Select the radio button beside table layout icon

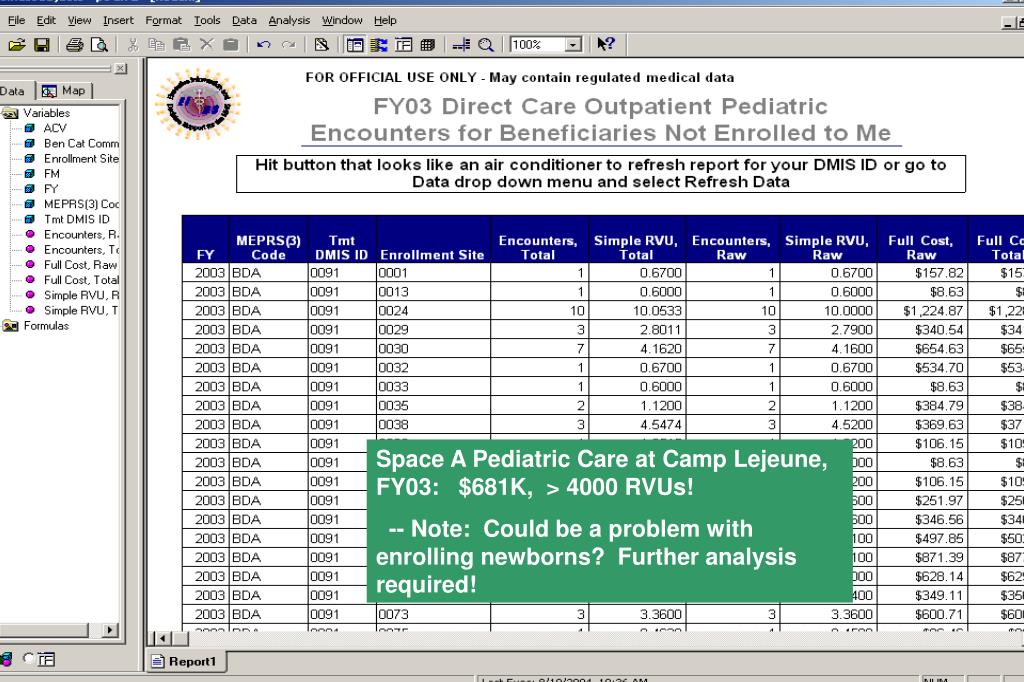point(28,658)
